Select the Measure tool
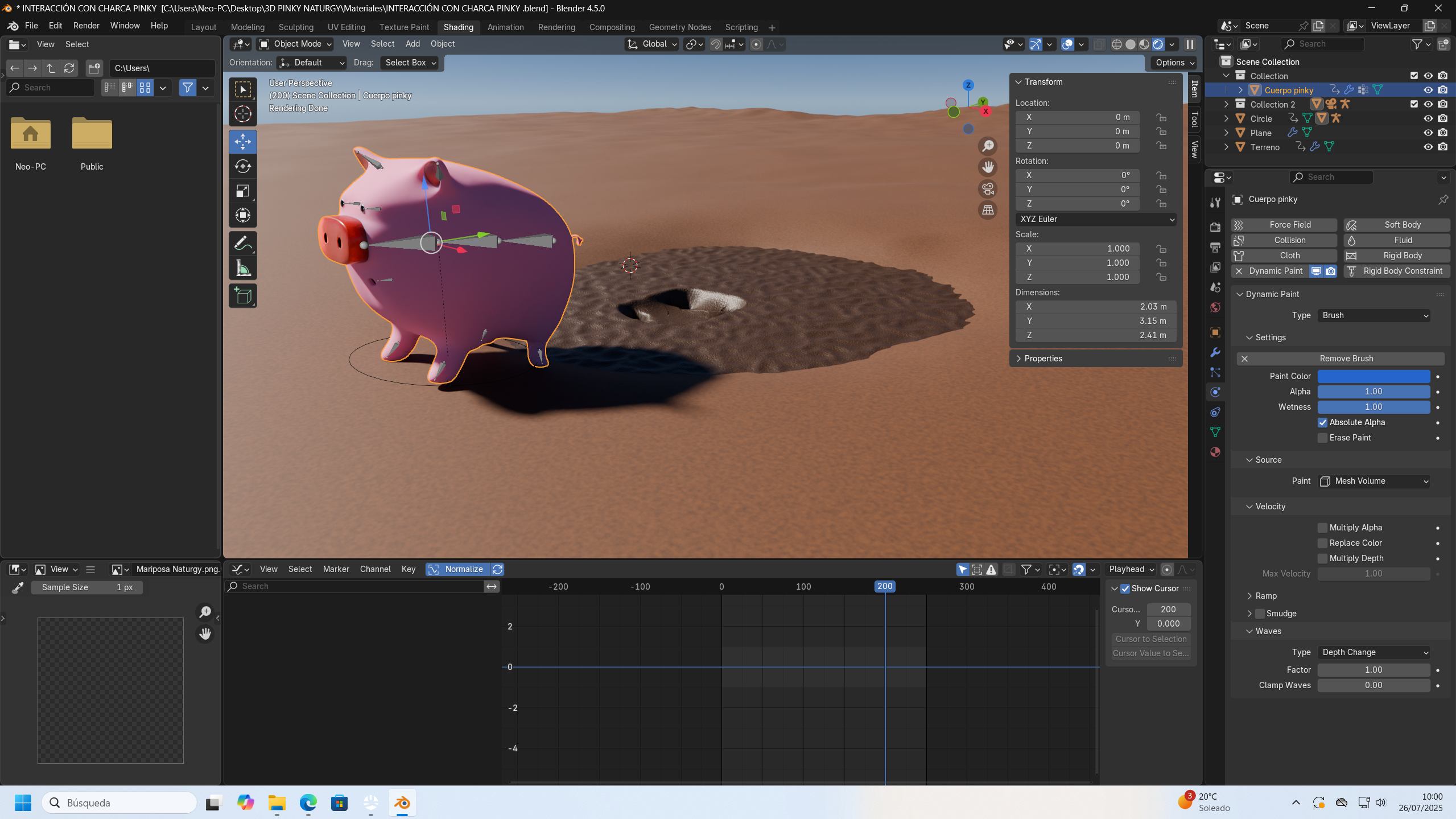The width and height of the screenshot is (1456, 819). pos(243,268)
